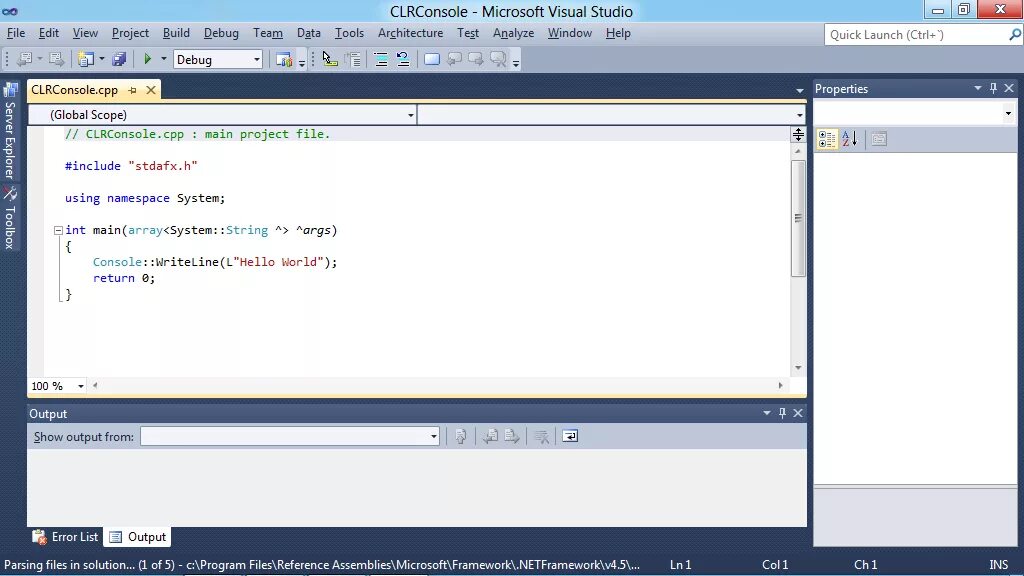The height and width of the screenshot is (576, 1024).
Task: Click the Find in Files toolbar icon
Action: click(284, 59)
